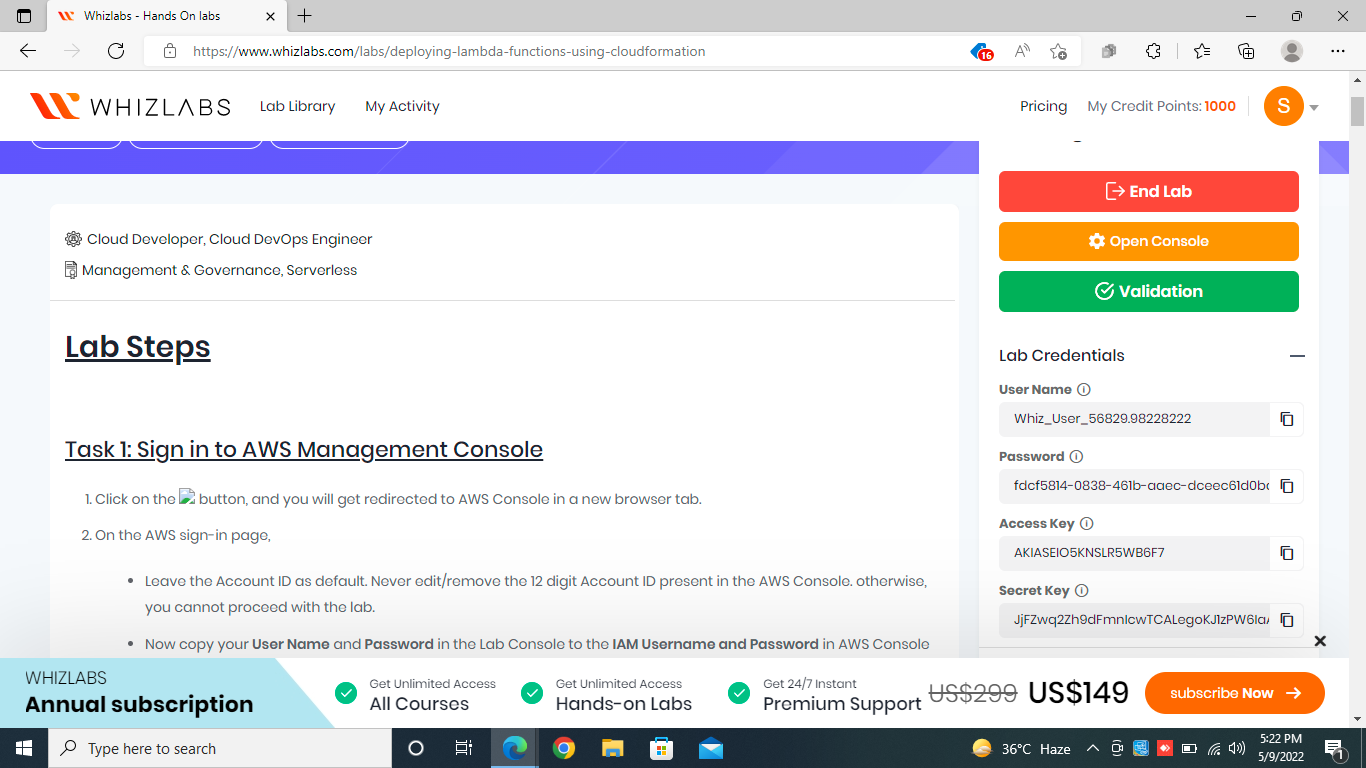This screenshot has width=1366, height=768.
Task: Launch Google Chrome from the taskbar
Action: 563,747
